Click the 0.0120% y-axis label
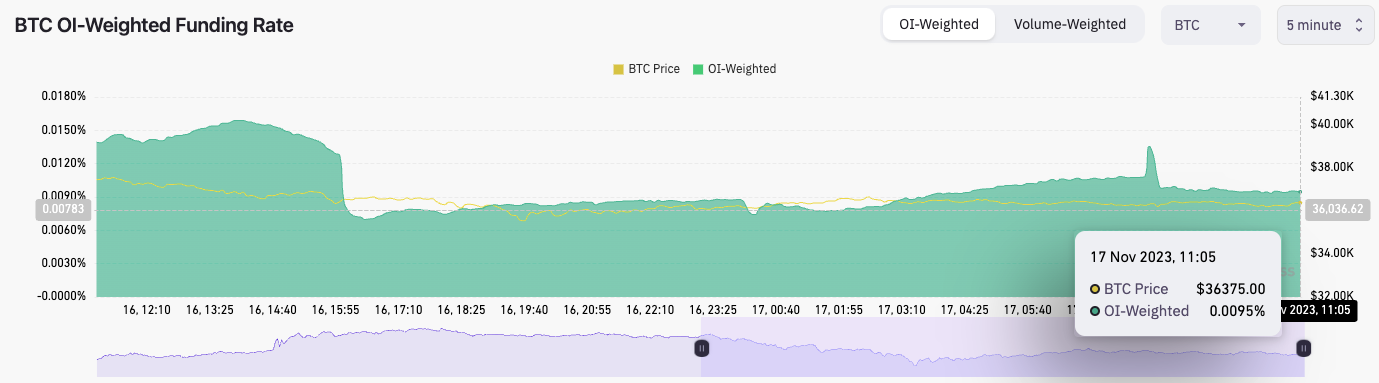 point(64,163)
